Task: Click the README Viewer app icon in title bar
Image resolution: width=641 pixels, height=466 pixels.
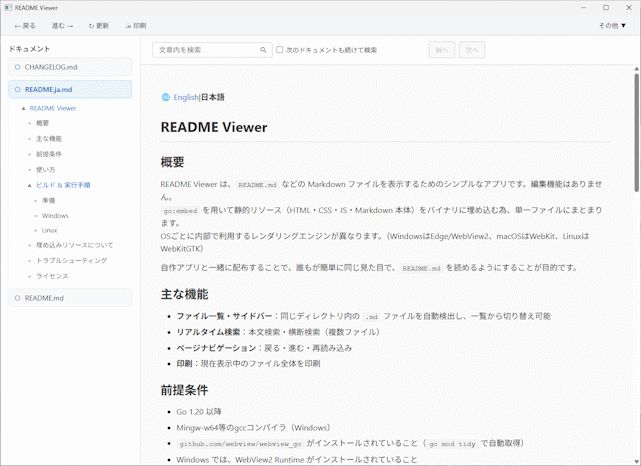Action: coord(8,7)
